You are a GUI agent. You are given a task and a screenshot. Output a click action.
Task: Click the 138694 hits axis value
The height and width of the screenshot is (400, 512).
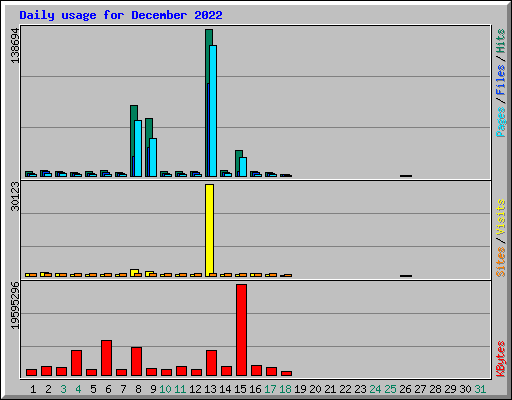point(15,46)
